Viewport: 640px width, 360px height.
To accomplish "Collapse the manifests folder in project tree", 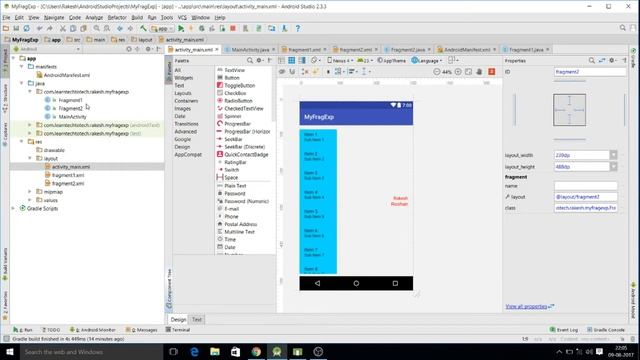I will (22, 67).
